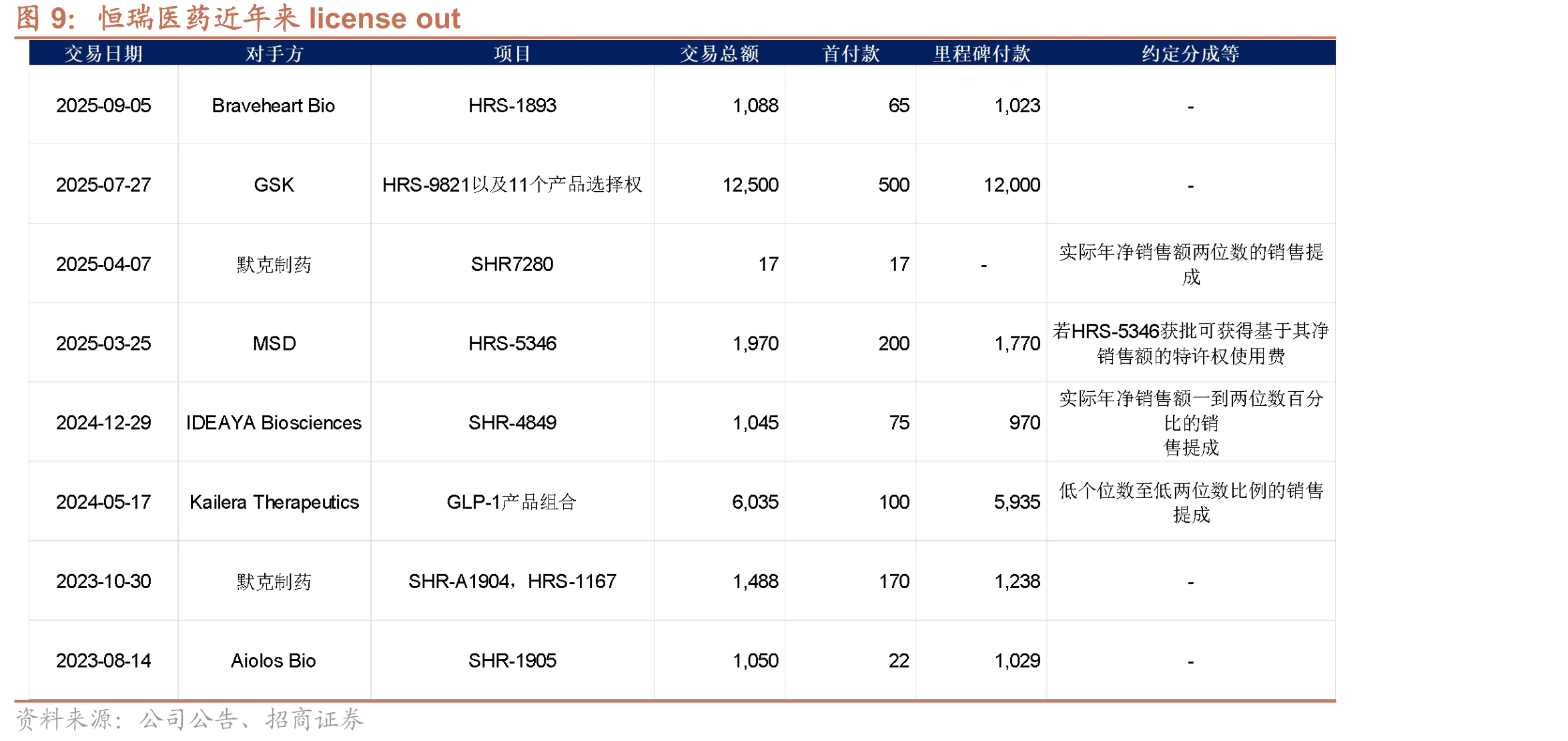Image resolution: width=1568 pixels, height=741 pixels.
Task: Click project cell SHR7280
Action: click(x=512, y=264)
